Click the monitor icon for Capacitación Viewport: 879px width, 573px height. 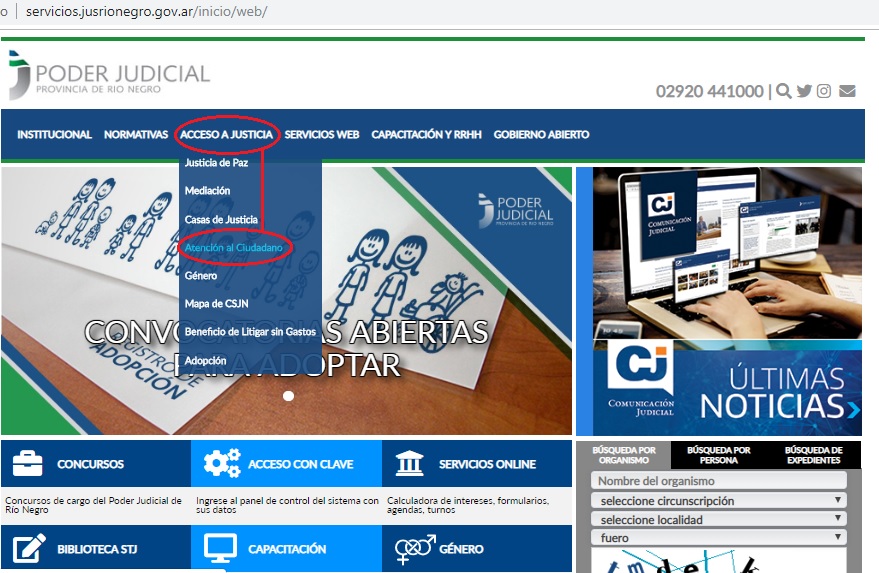pyautogui.click(x=220, y=548)
